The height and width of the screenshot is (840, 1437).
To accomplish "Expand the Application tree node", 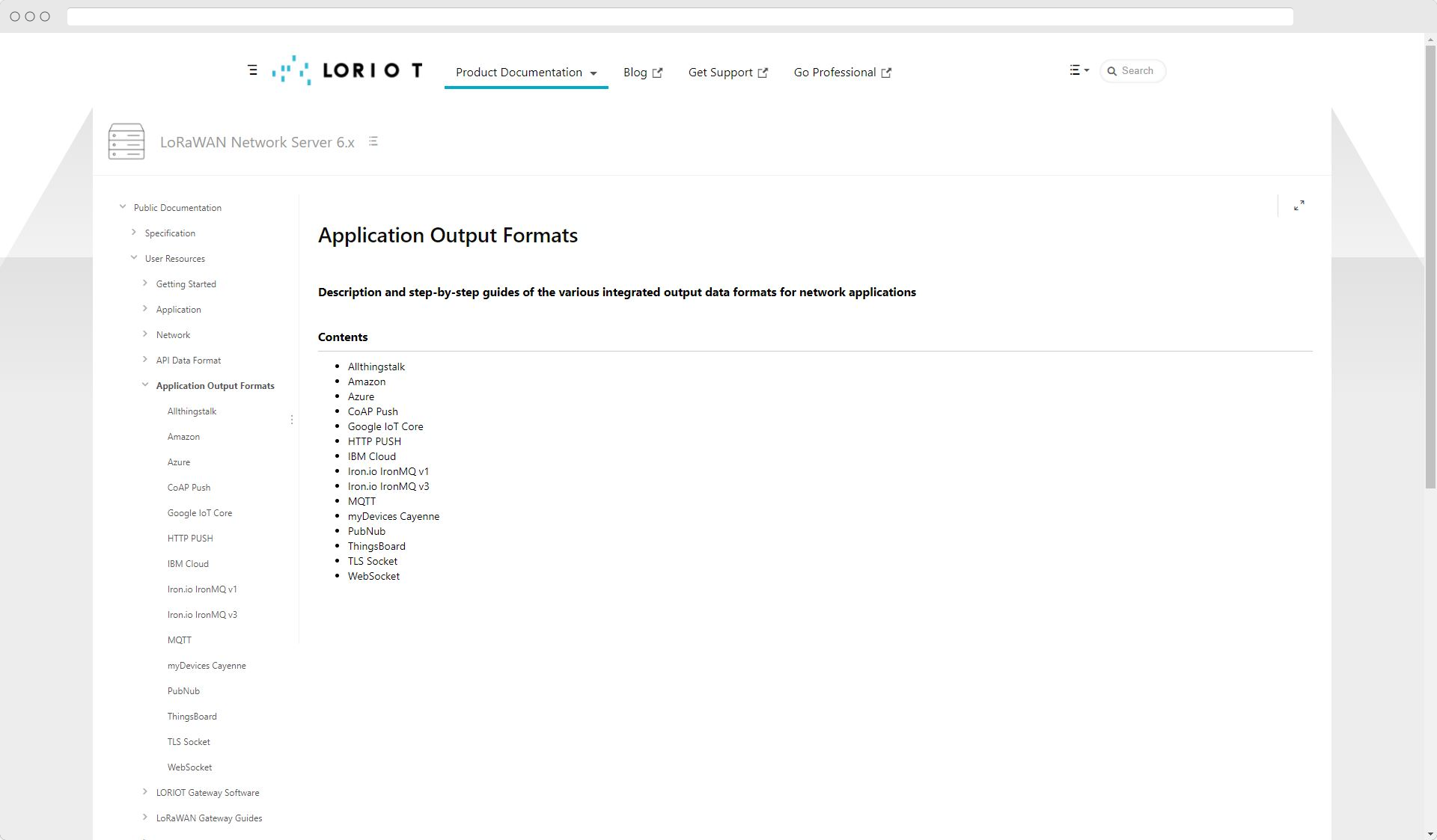I will click(145, 309).
